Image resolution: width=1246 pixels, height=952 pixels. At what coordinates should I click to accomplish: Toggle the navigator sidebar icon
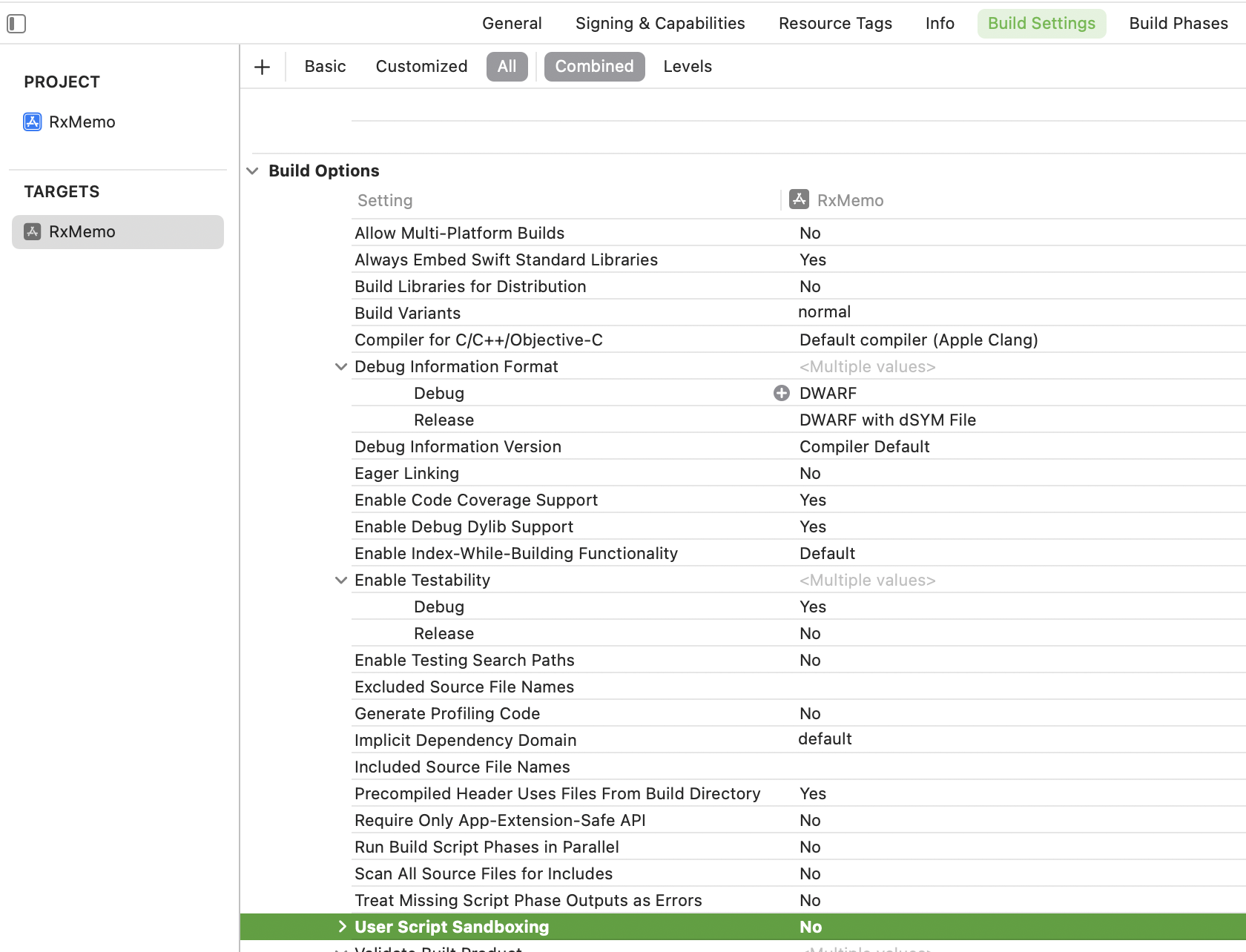coord(16,24)
